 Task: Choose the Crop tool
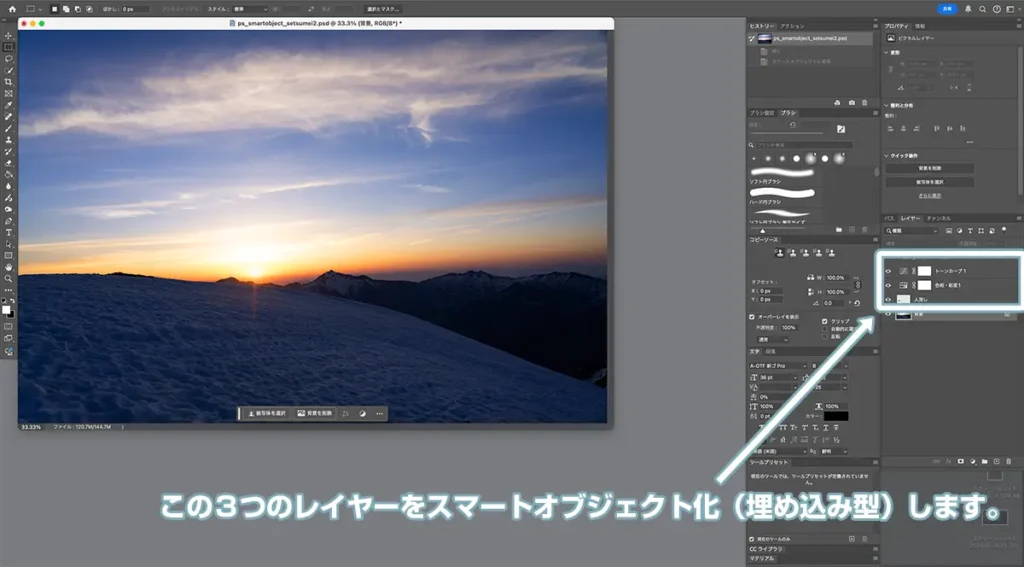coord(8,81)
